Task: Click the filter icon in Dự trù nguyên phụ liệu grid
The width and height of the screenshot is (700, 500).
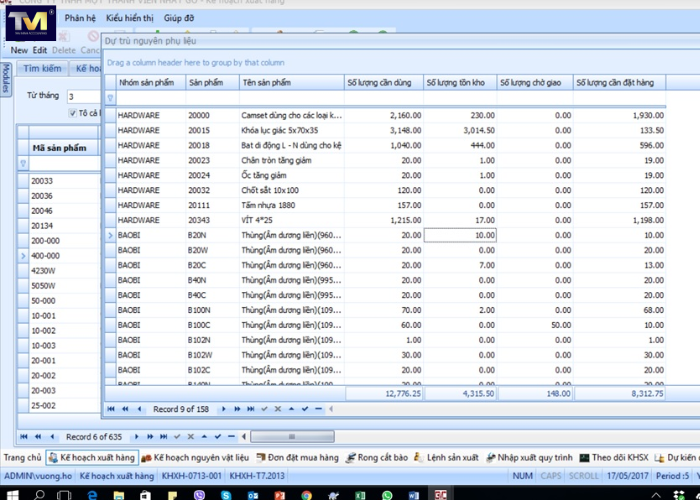Action: click(110, 98)
